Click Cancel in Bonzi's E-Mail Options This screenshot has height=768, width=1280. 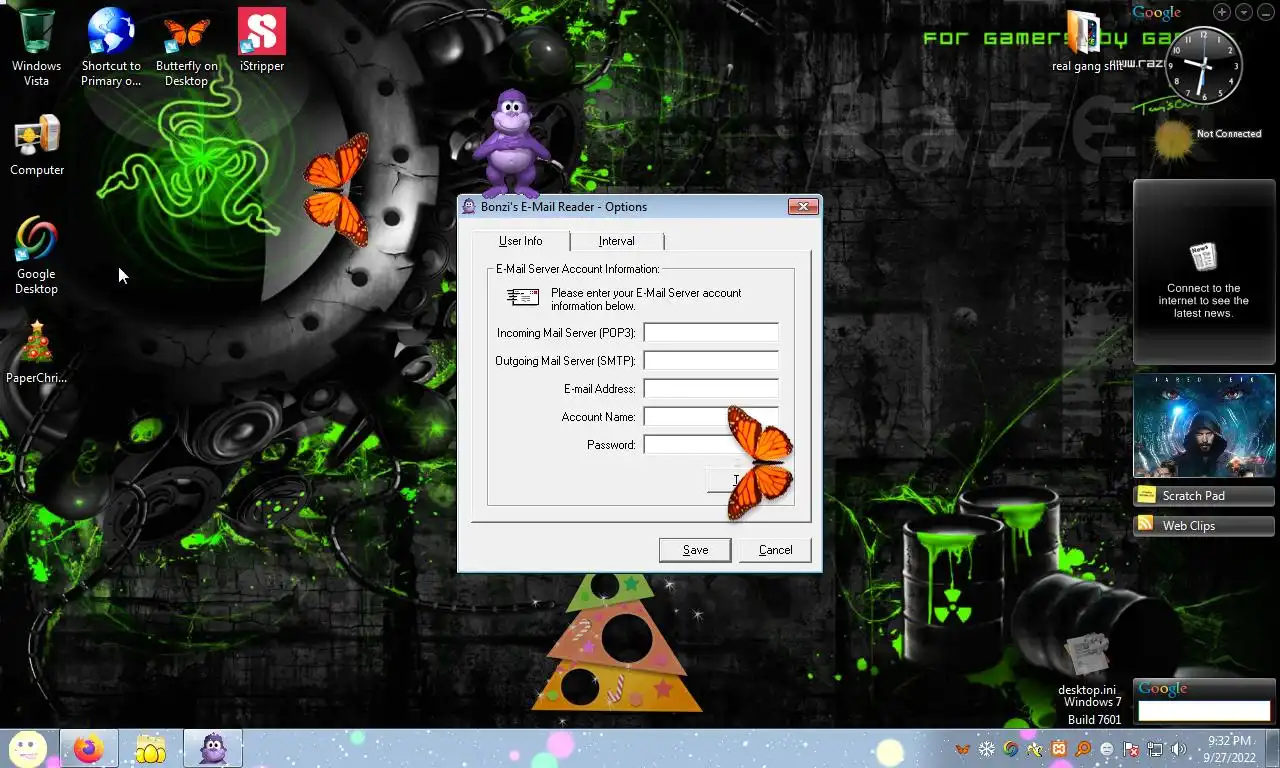coord(775,550)
